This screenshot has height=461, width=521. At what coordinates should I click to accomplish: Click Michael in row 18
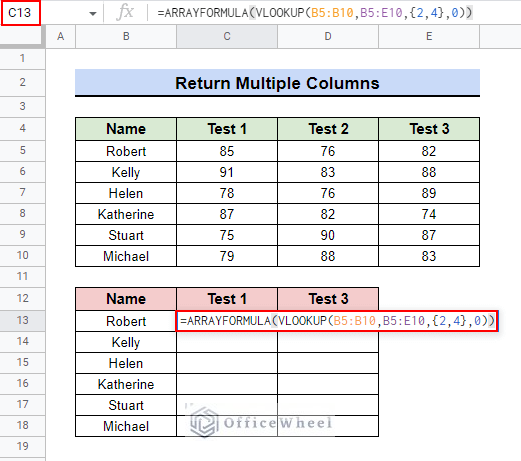tap(126, 426)
